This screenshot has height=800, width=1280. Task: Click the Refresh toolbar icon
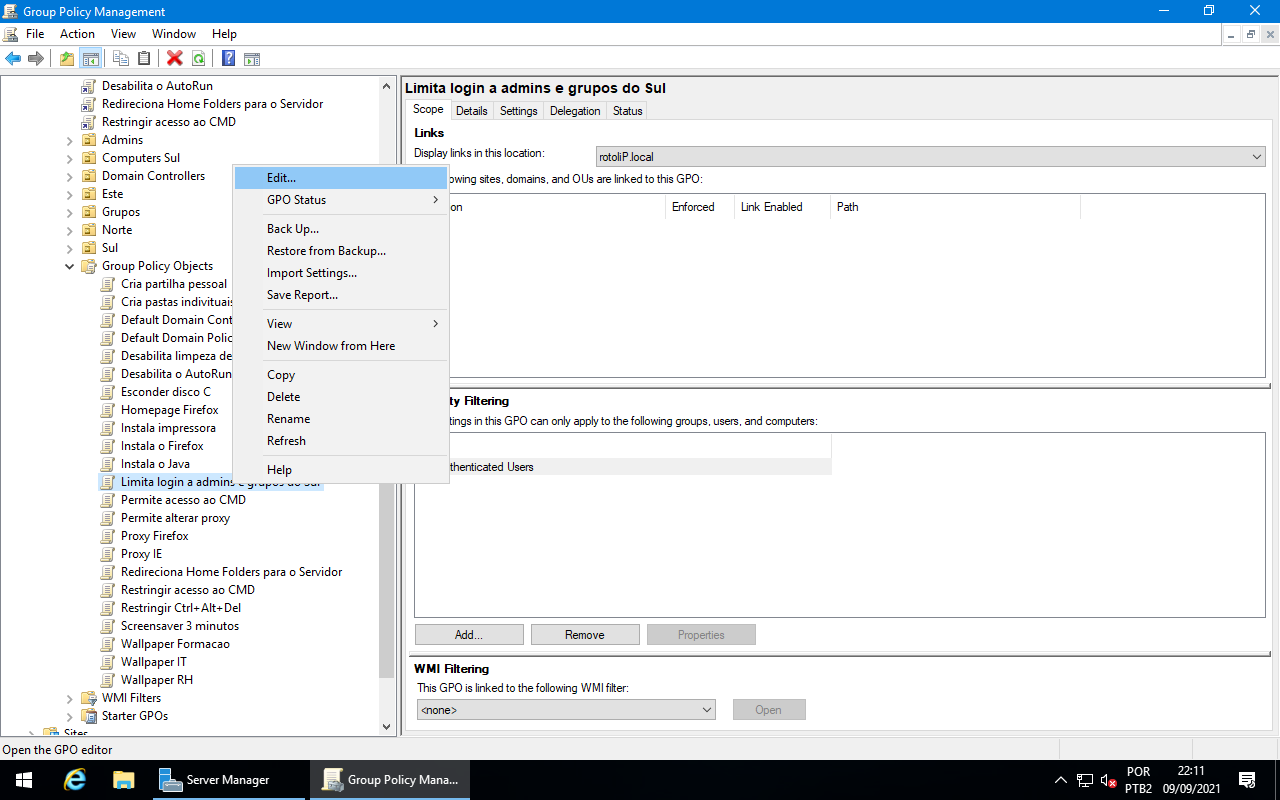pos(199,59)
